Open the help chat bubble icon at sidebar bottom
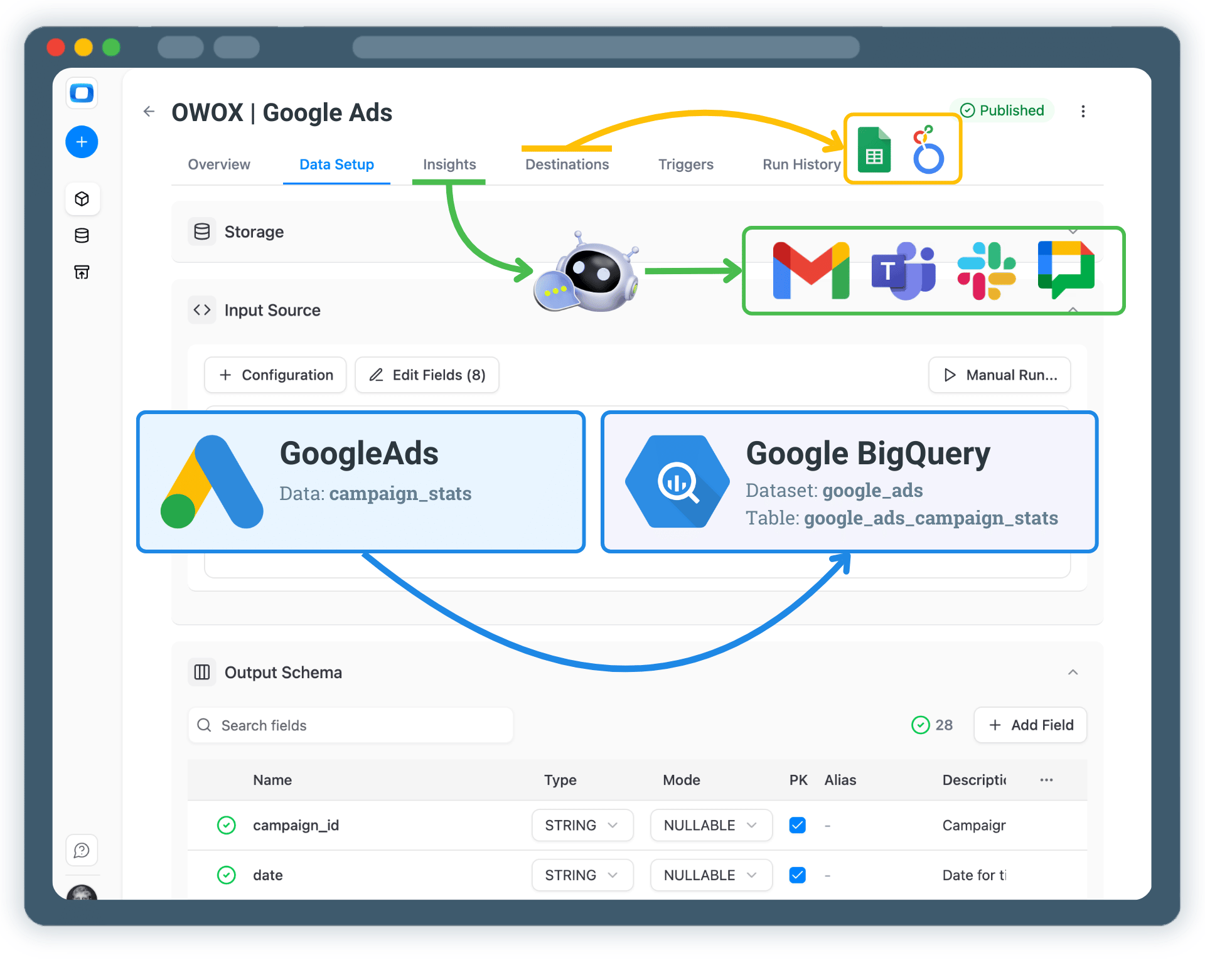Image resolution: width=1205 pixels, height=980 pixels. tap(82, 850)
